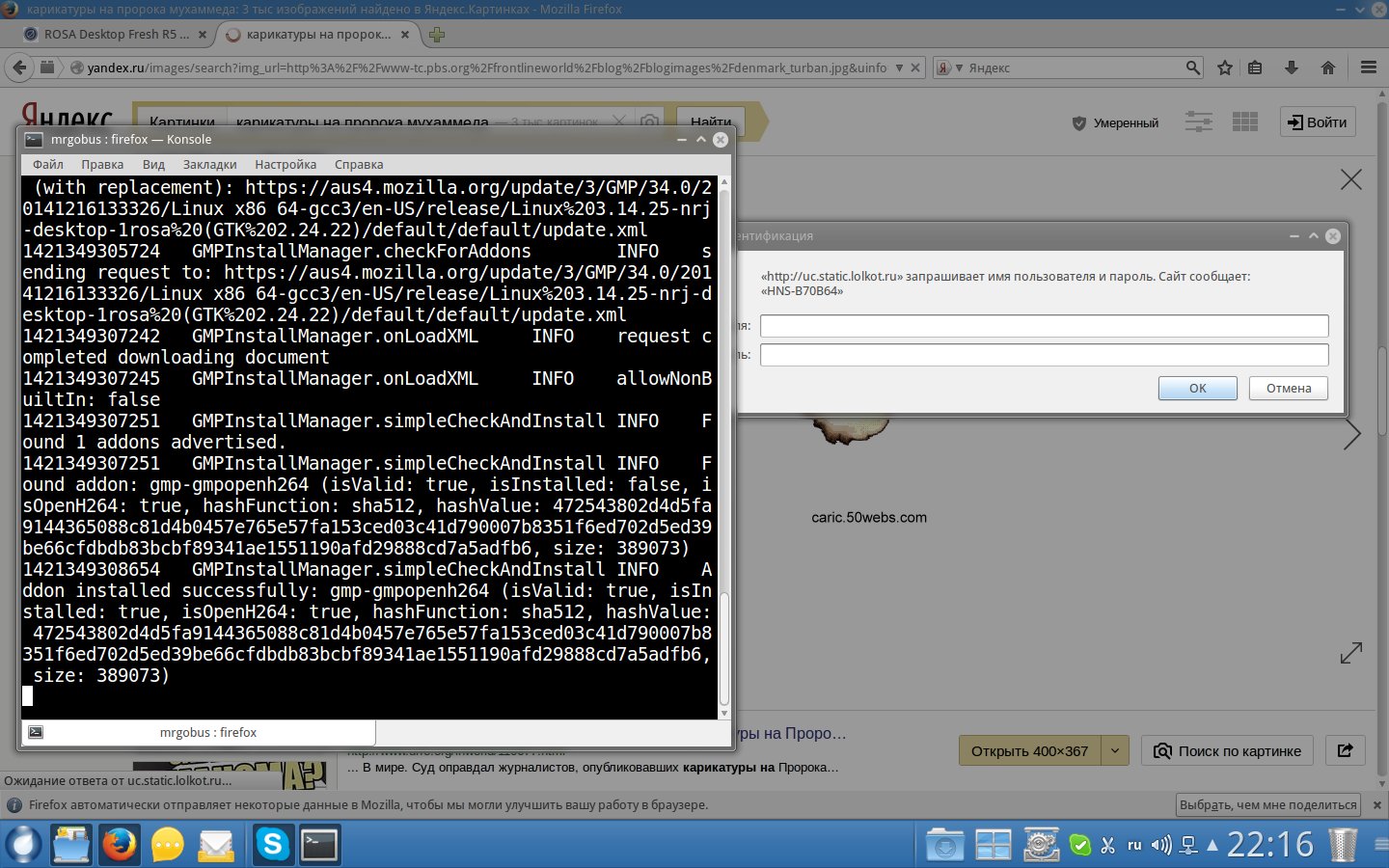
Task: Open the ROSA launcher menu
Action: pos(23,845)
